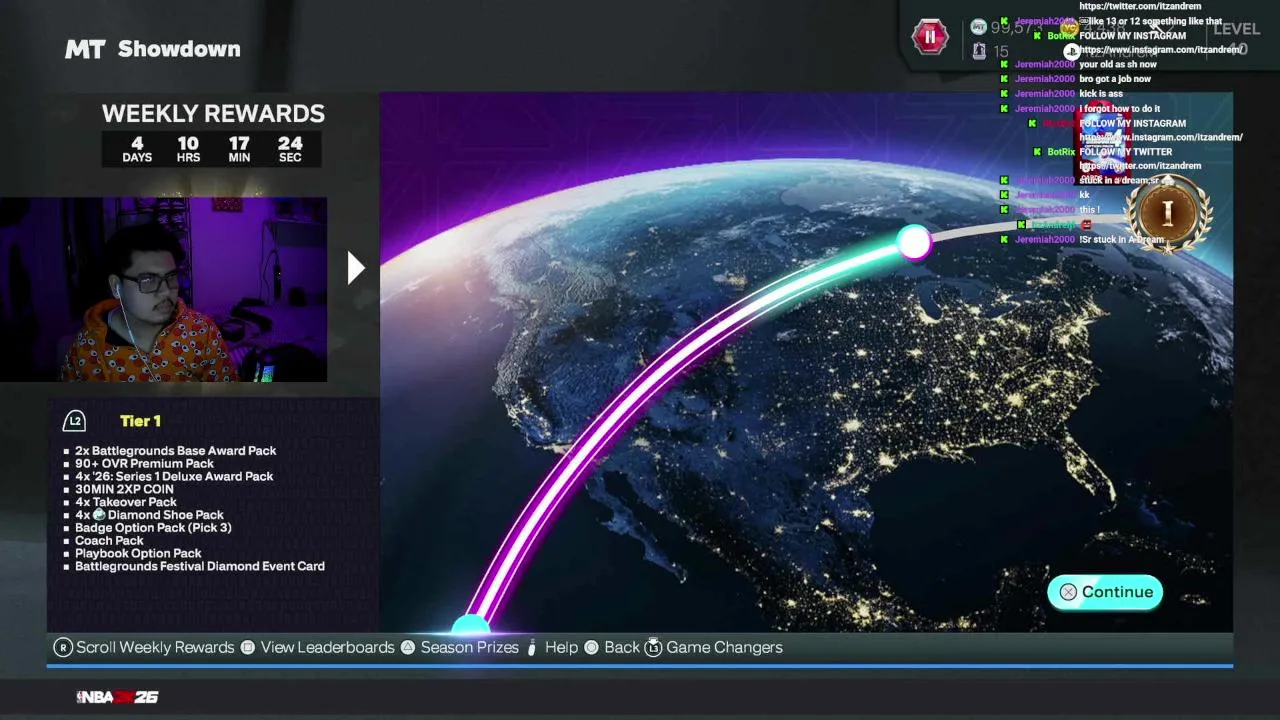Screen dimensions: 1280x720
Task: Click the FOLLOW MY TWITTER chat message
Action: (x=1126, y=152)
